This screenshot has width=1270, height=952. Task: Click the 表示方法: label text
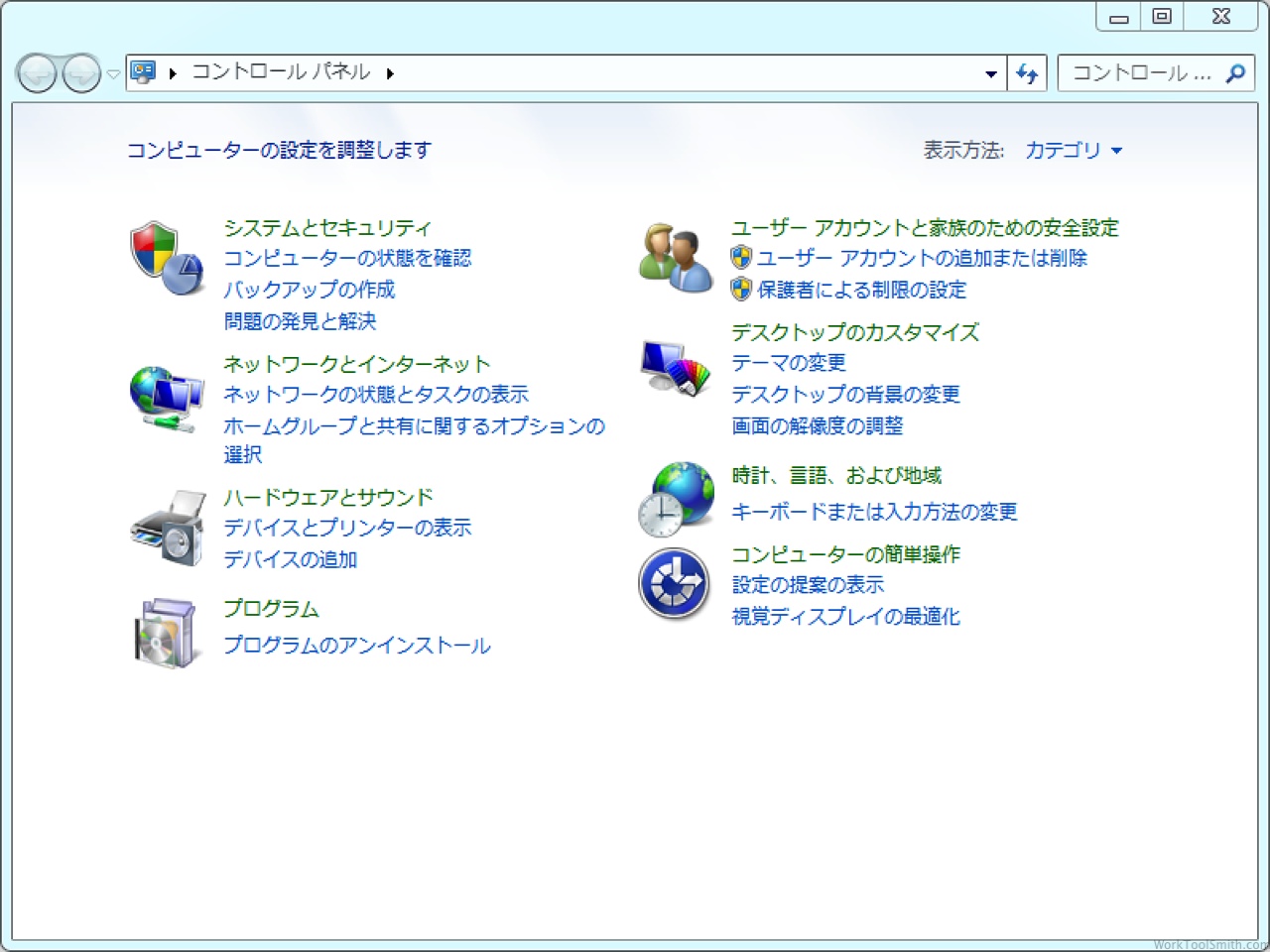point(963,151)
